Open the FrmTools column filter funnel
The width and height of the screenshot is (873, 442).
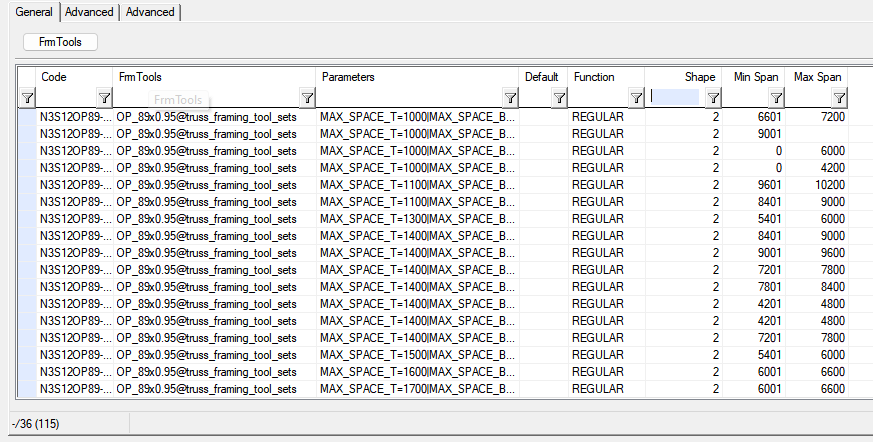[x=307, y=98]
